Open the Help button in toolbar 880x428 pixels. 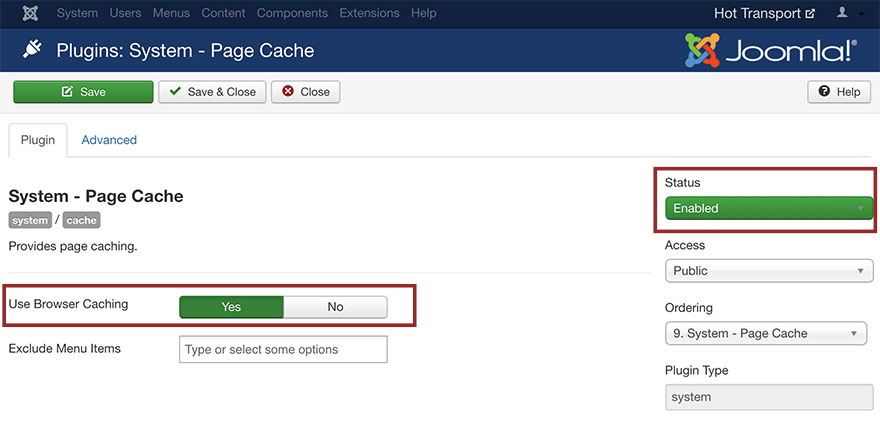pos(838,92)
